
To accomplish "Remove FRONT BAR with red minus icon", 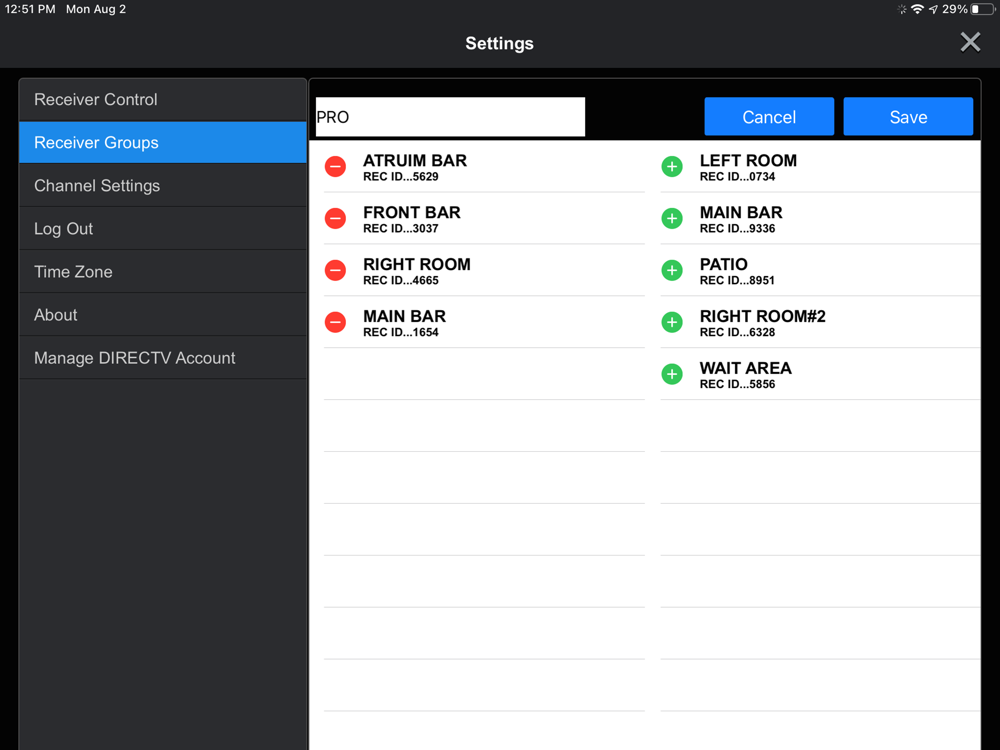I will click(x=335, y=219).
